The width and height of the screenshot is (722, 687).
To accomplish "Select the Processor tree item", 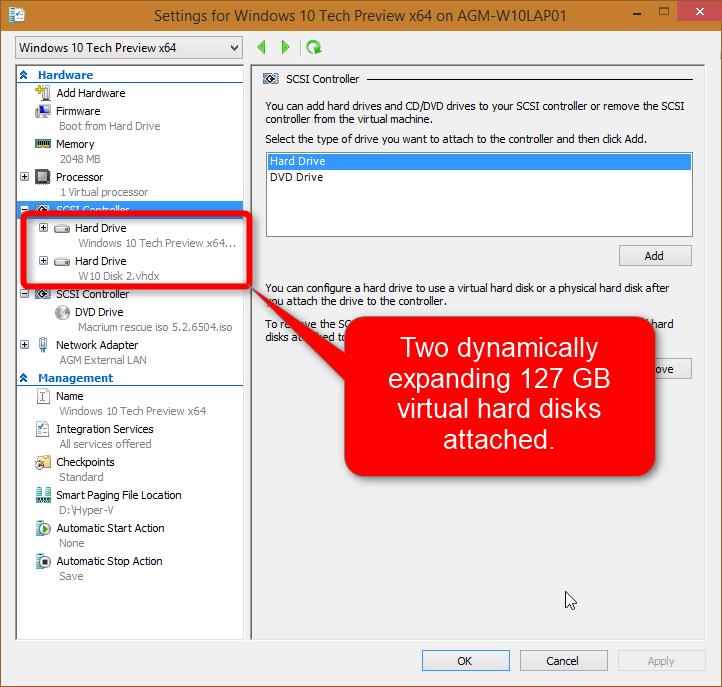I will tap(80, 177).
